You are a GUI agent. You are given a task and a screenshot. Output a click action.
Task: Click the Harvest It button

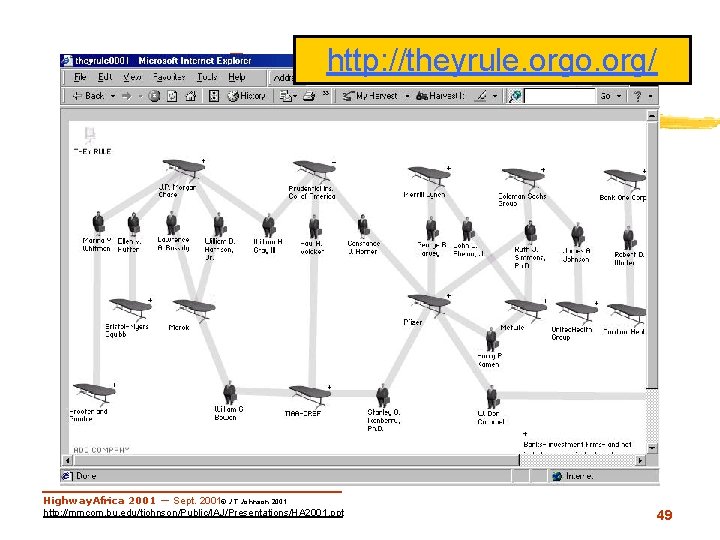click(440, 96)
